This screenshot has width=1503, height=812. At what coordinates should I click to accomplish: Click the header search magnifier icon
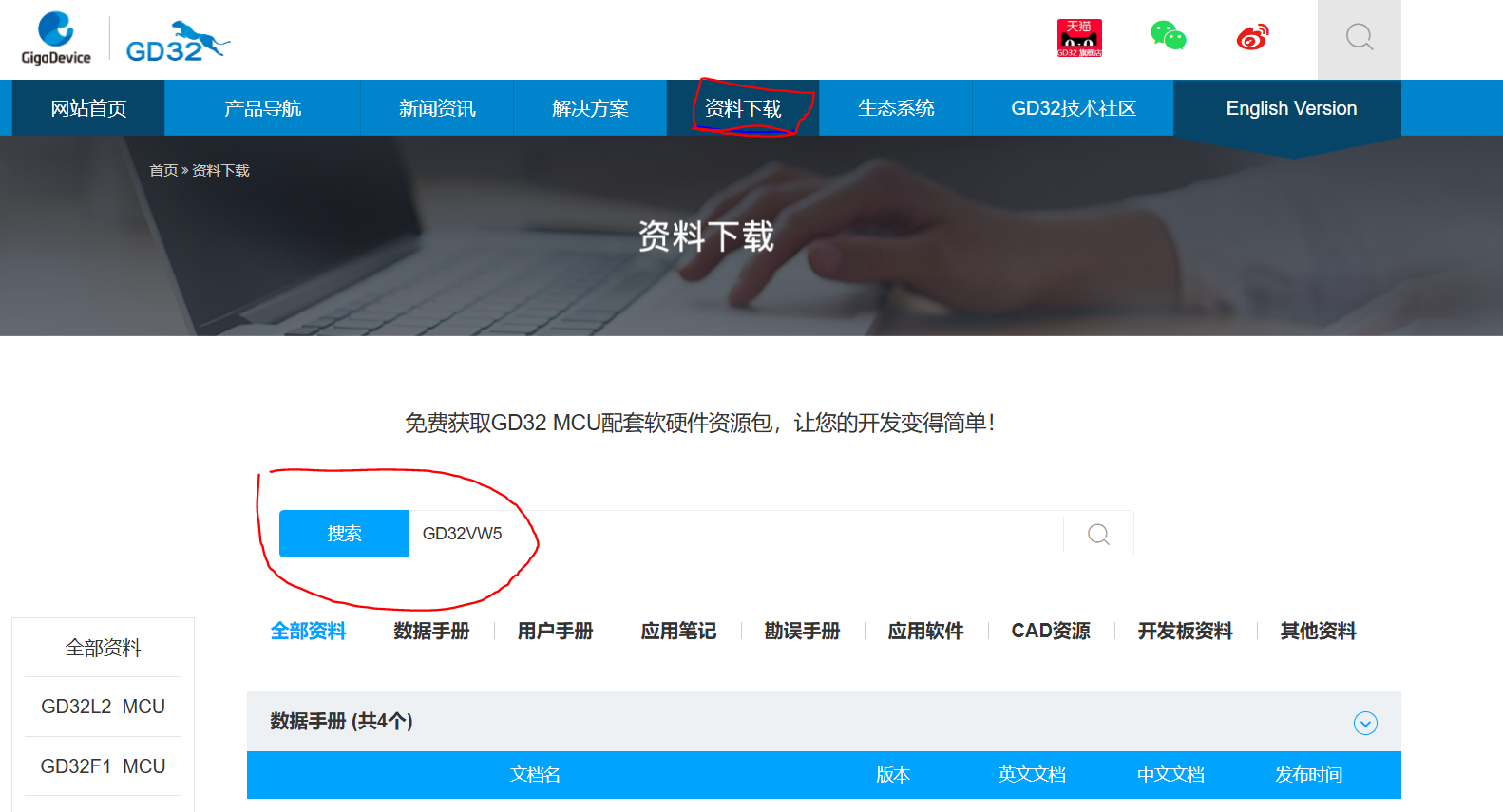pos(1359,38)
